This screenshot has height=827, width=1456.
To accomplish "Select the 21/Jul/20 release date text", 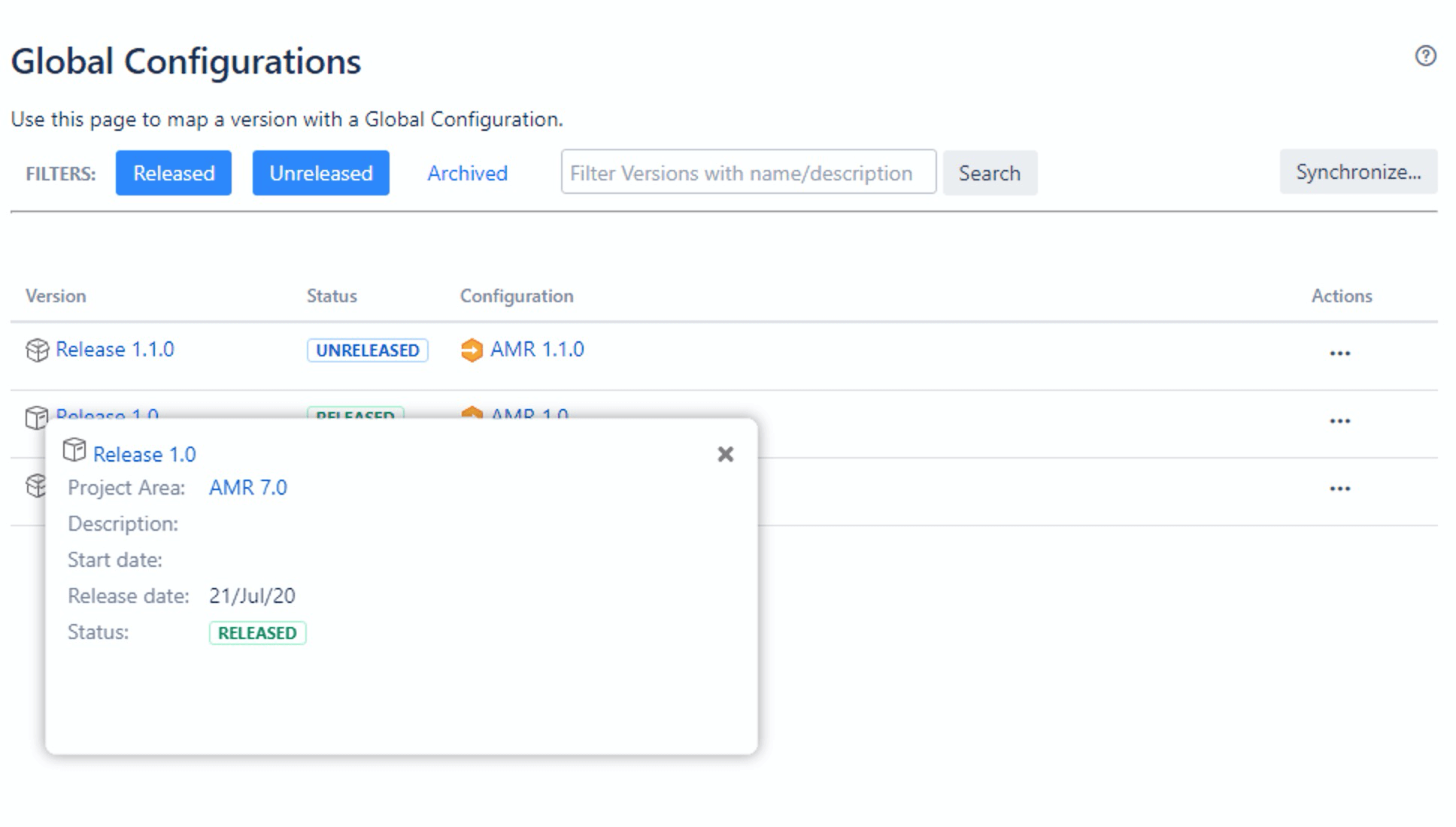I will (252, 596).
